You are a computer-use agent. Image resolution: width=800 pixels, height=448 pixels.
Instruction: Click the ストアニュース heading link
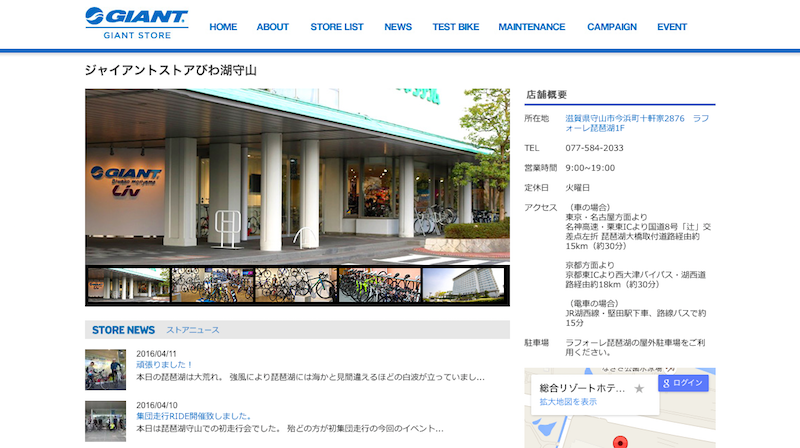pos(193,330)
